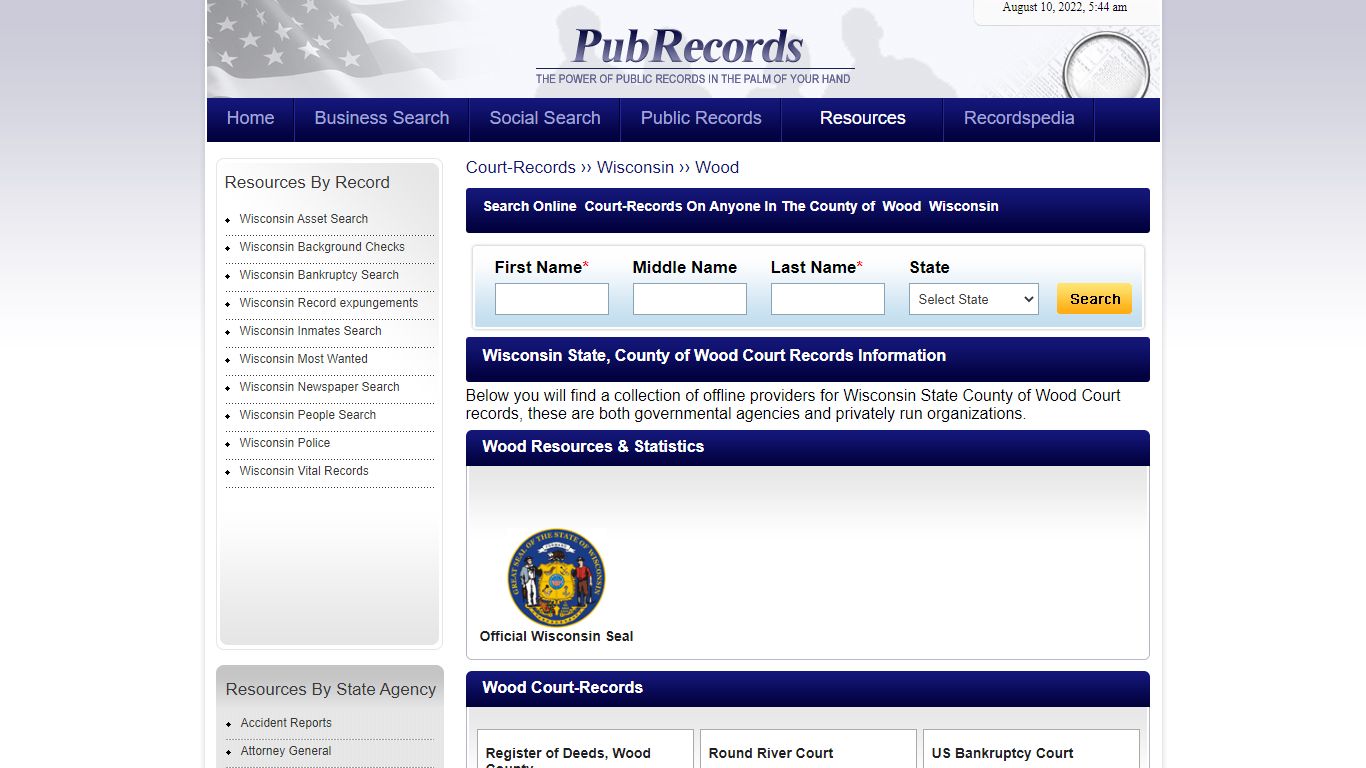Follow the Wood breadcrumb link

(717, 167)
